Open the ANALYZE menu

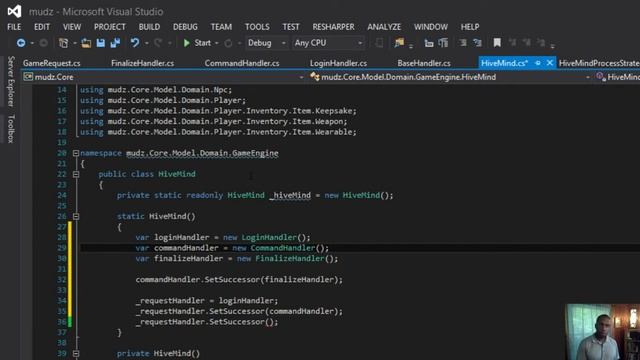click(x=384, y=27)
